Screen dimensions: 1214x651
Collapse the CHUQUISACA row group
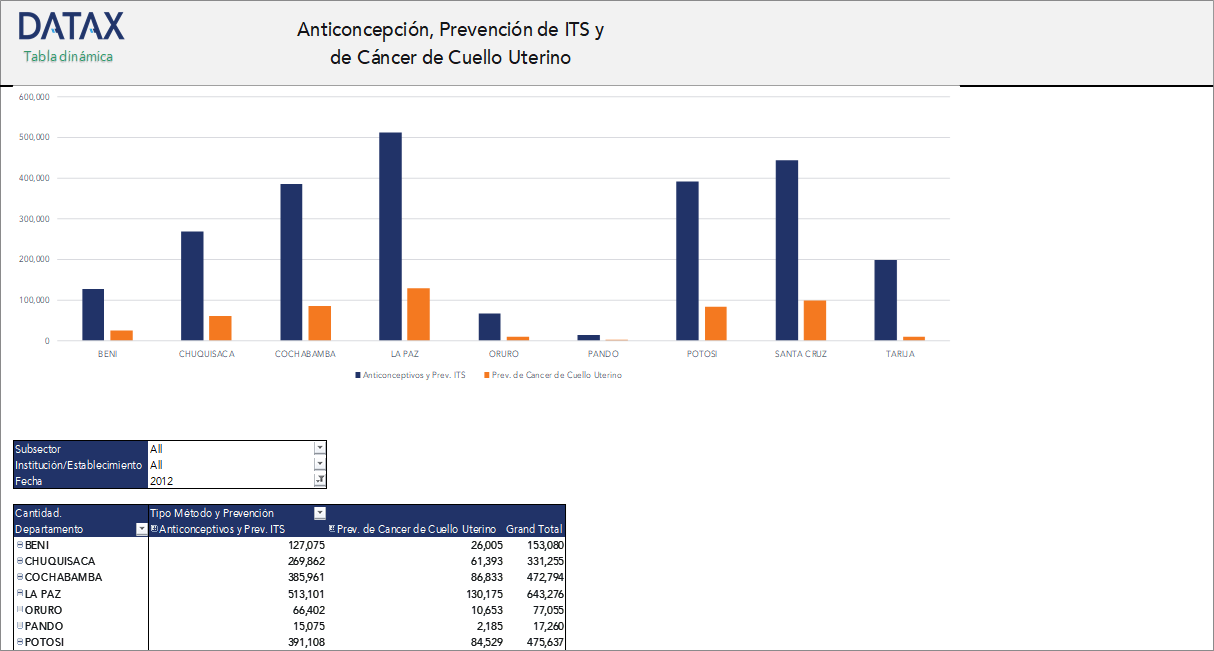[20, 561]
